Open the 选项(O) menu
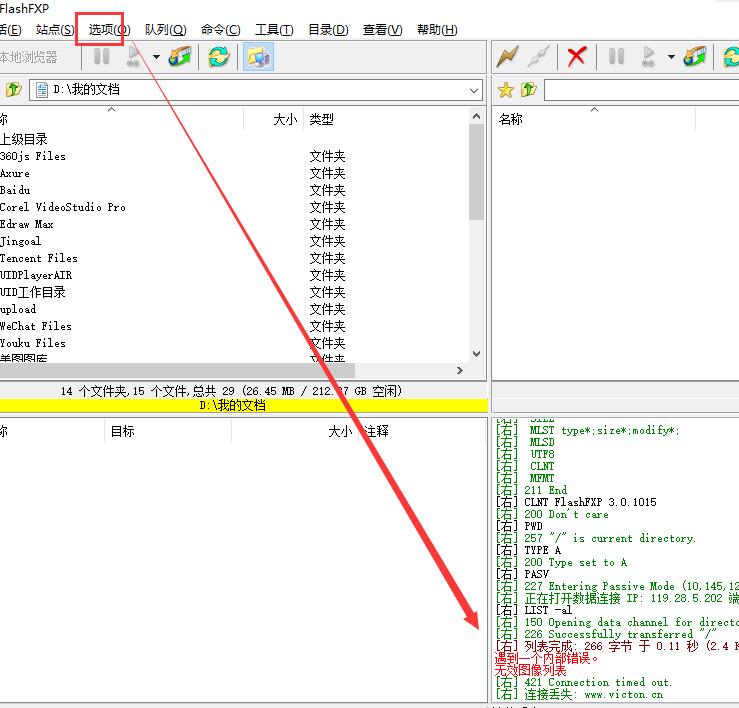Screen dimensions: 739x708 pyautogui.click(x=109, y=30)
